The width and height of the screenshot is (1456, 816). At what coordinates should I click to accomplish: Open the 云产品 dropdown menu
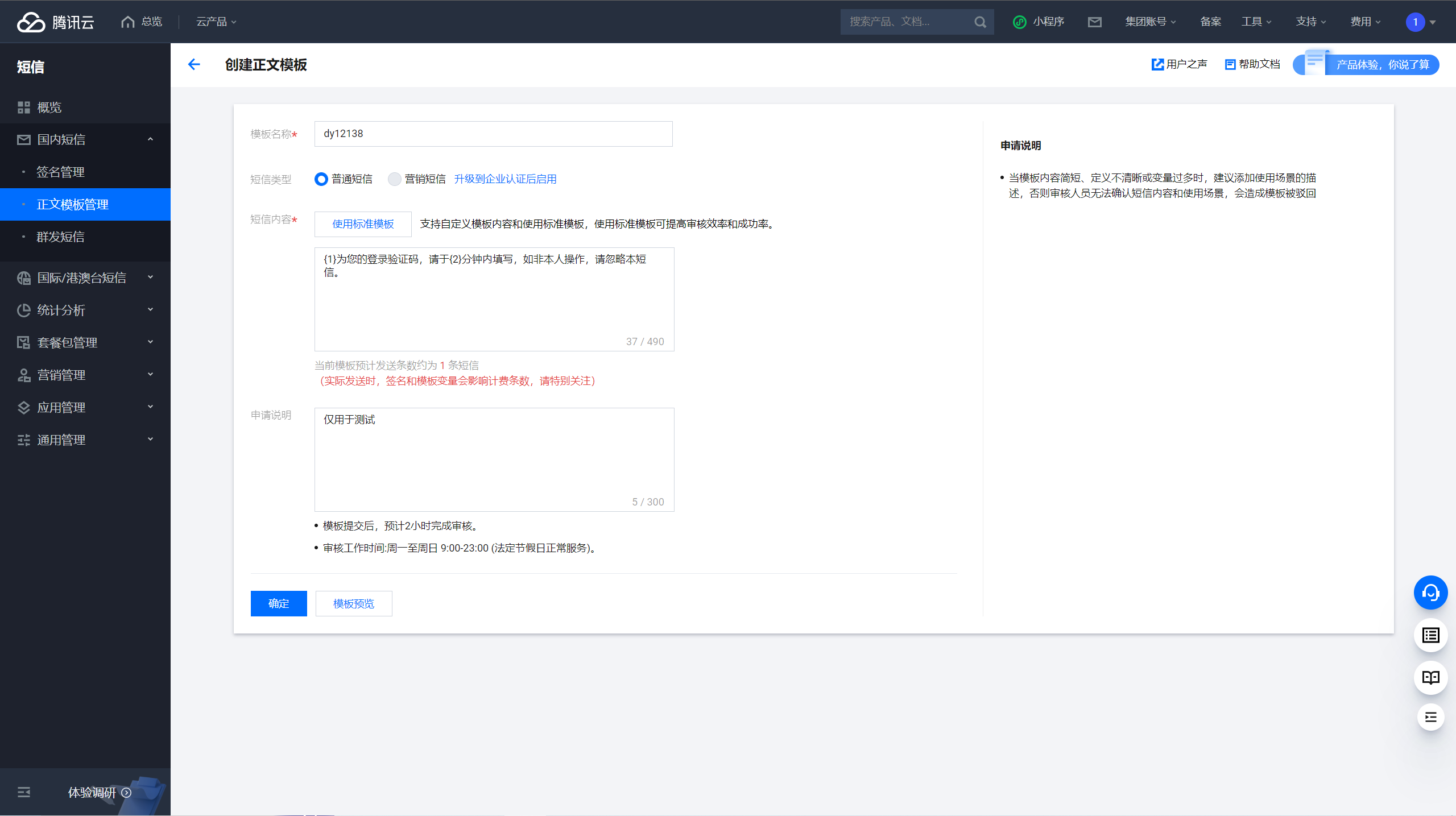tap(216, 22)
